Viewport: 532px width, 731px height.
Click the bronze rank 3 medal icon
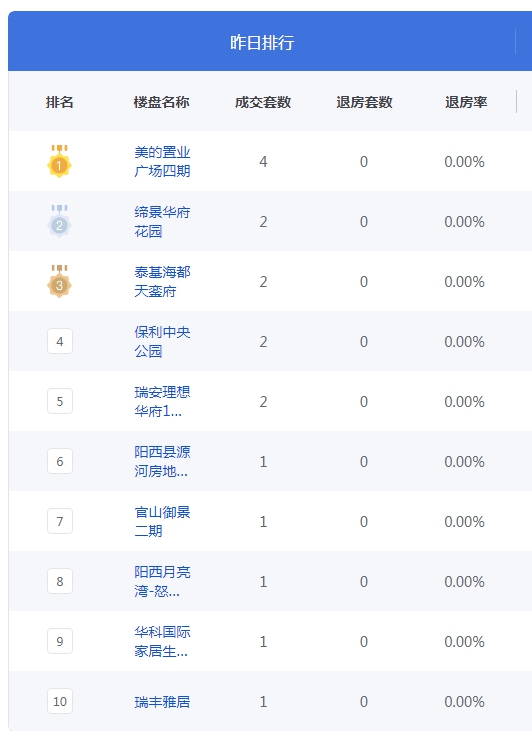[59, 281]
